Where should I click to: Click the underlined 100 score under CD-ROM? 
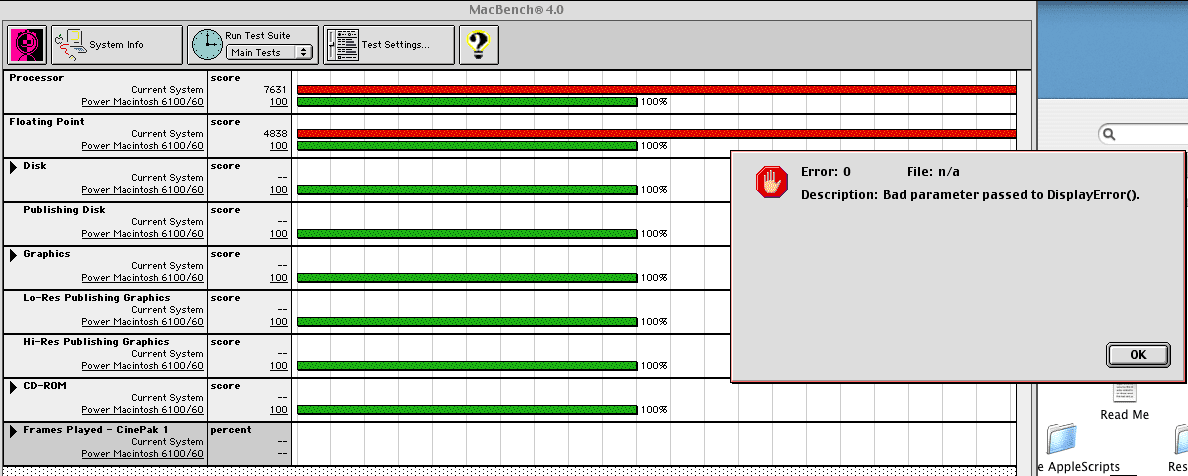tap(279, 409)
